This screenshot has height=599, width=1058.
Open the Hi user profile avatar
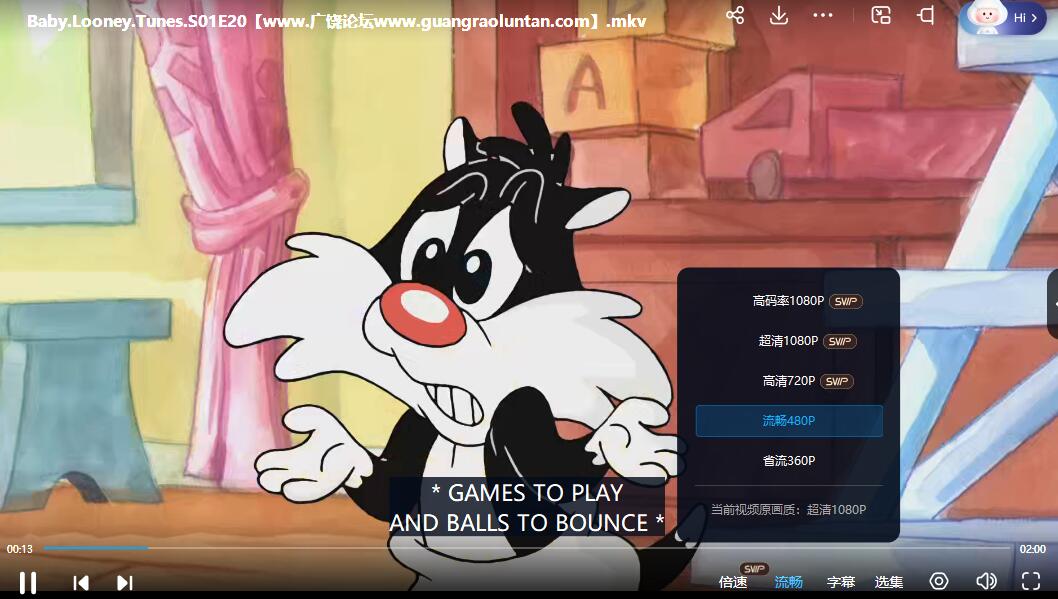[x=1003, y=18]
